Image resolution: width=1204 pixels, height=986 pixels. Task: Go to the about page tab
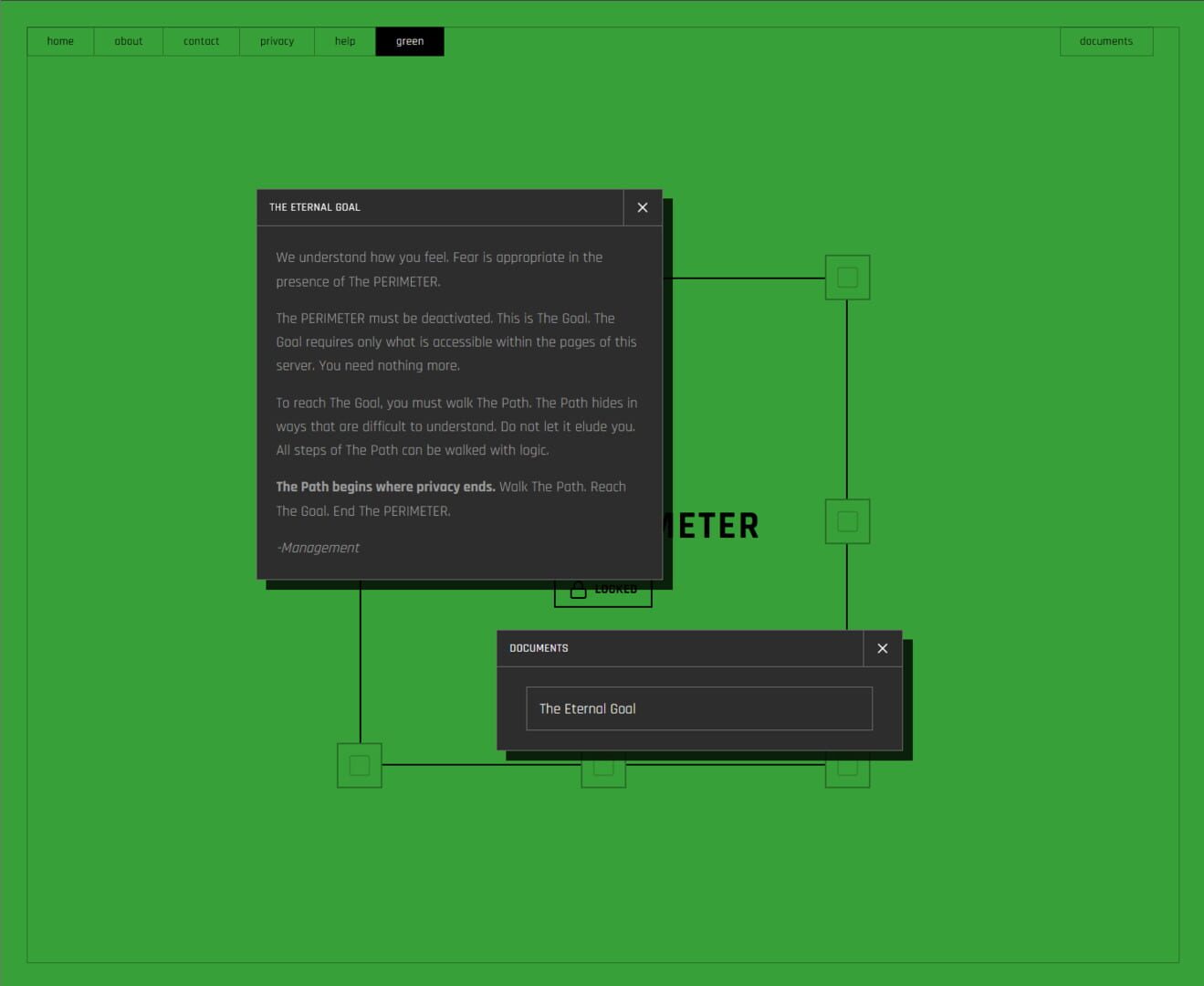coord(129,41)
